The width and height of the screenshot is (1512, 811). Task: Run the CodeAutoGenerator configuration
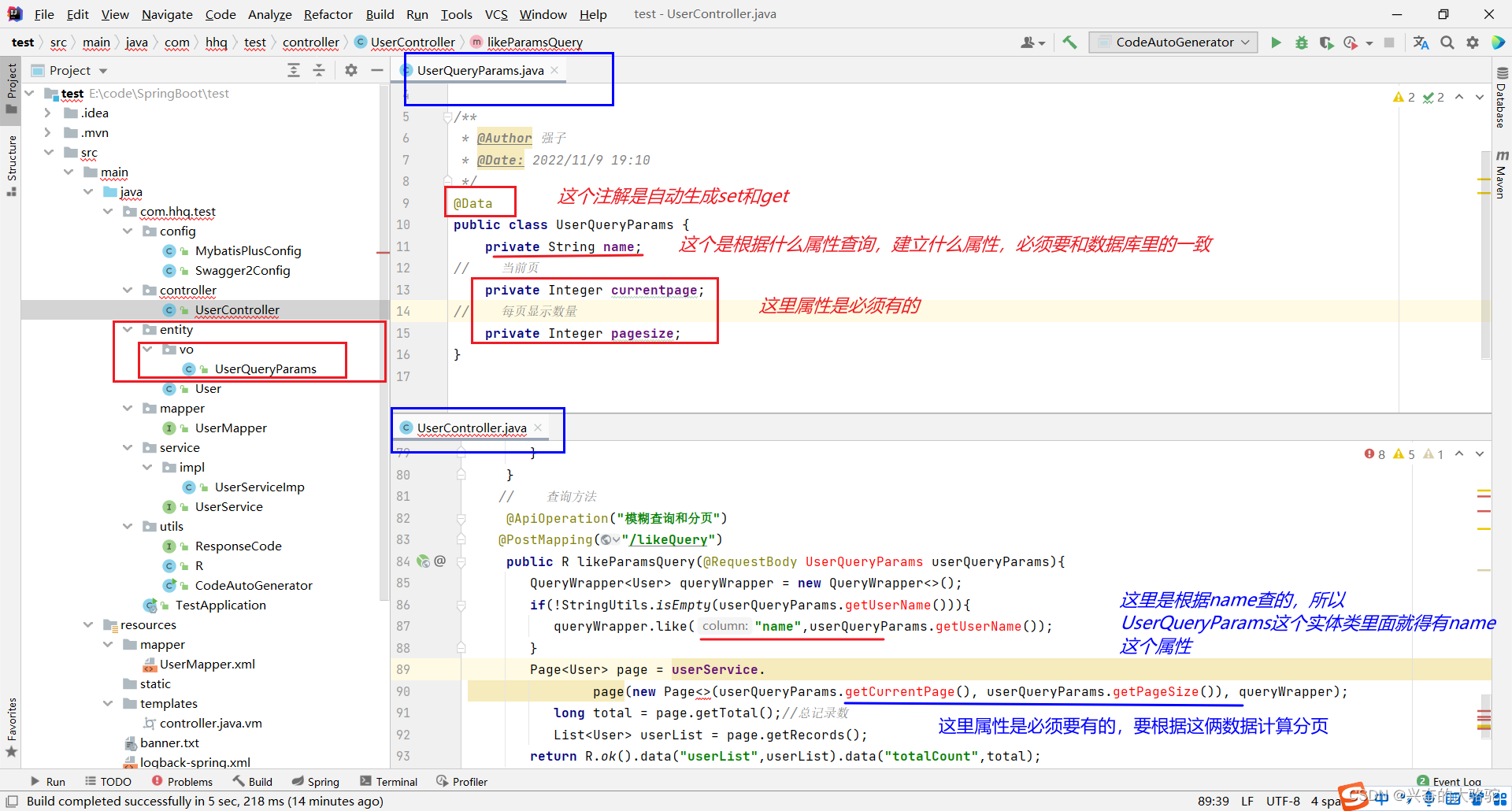pos(1276,42)
